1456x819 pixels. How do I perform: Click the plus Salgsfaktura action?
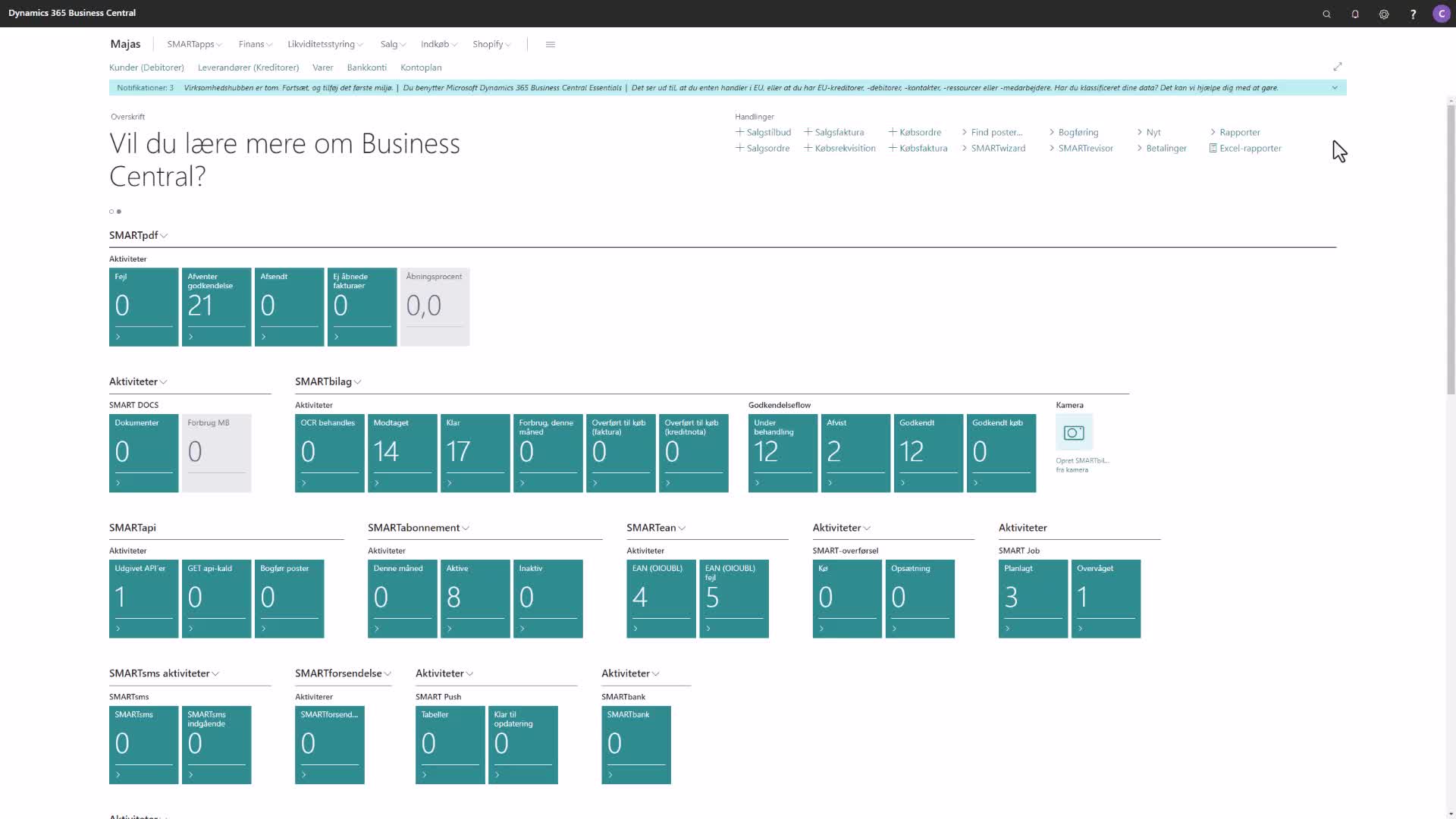[x=834, y=132]
